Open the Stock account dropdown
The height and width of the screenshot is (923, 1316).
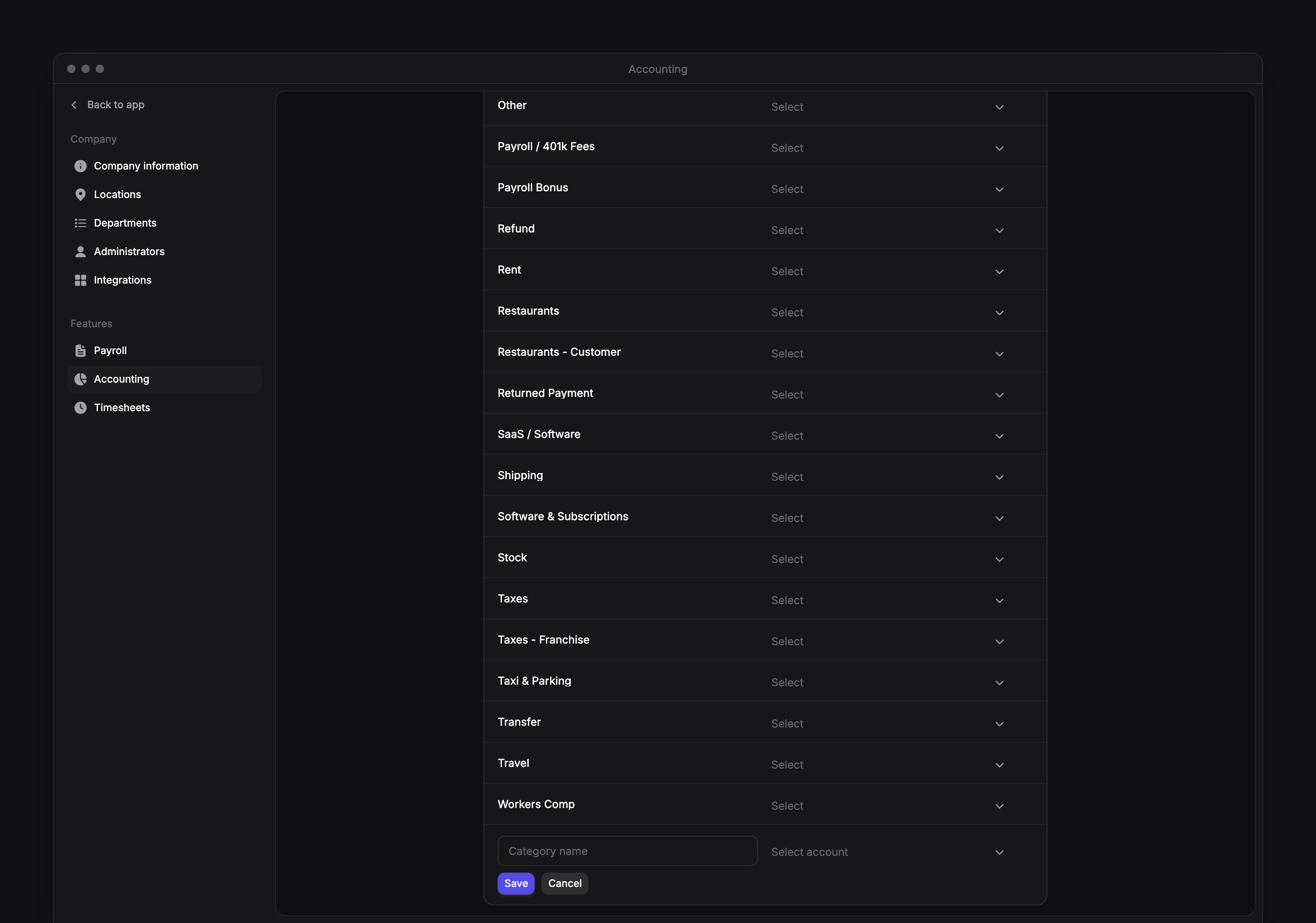[887, 560]
